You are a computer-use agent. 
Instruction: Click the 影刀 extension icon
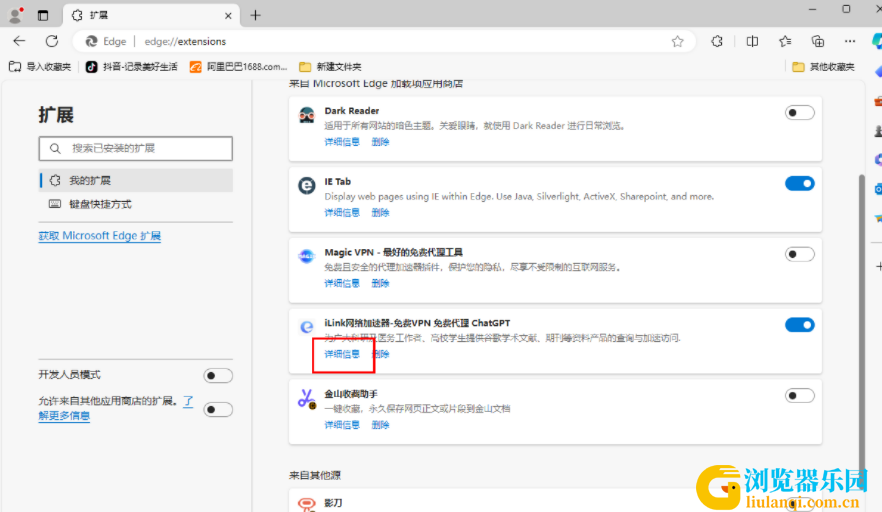point(307,504)
